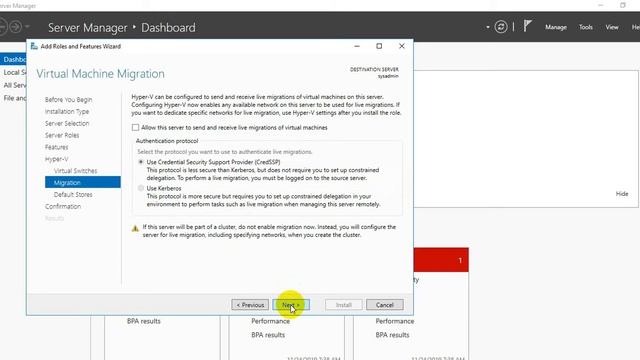Go to the Confirmation step
The width and height of the screenshot is (640, 360).
coord(63,206)
